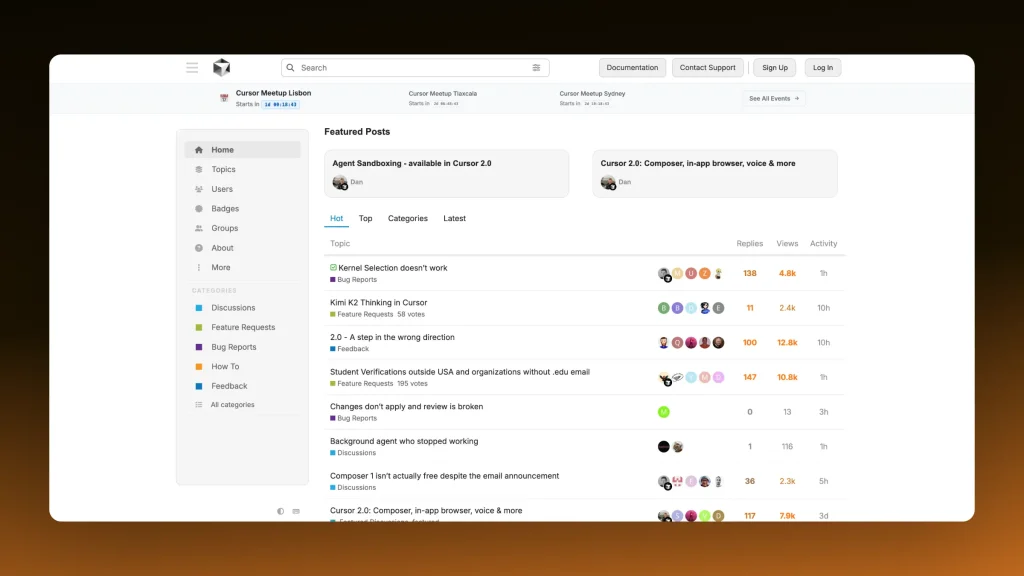The width and height of the screenshot is (1024, 576).
Task: Click the 12.8k views value
Action: pyautogui.click(x=787, y=342)
